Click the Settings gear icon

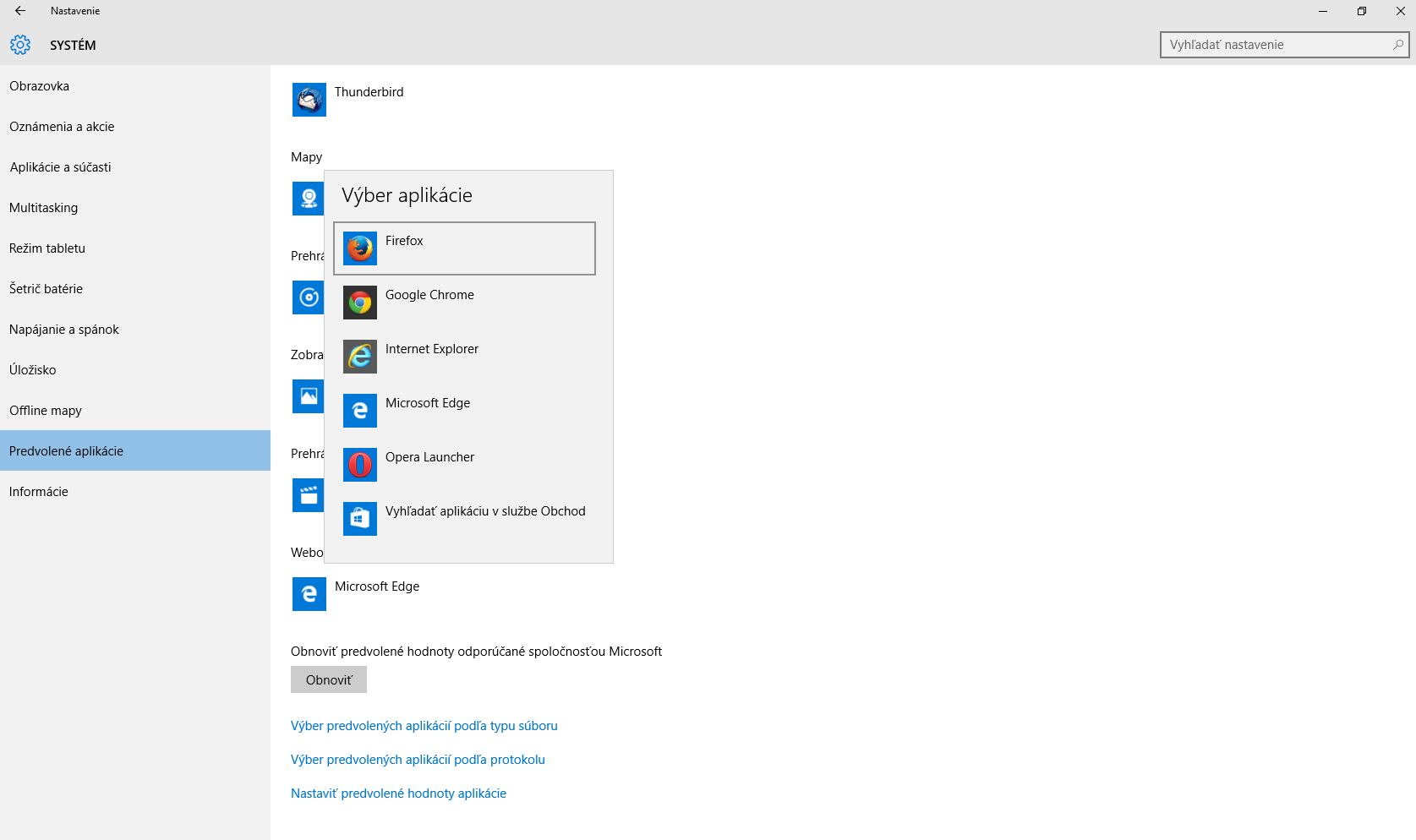click(x=20, y=45)
